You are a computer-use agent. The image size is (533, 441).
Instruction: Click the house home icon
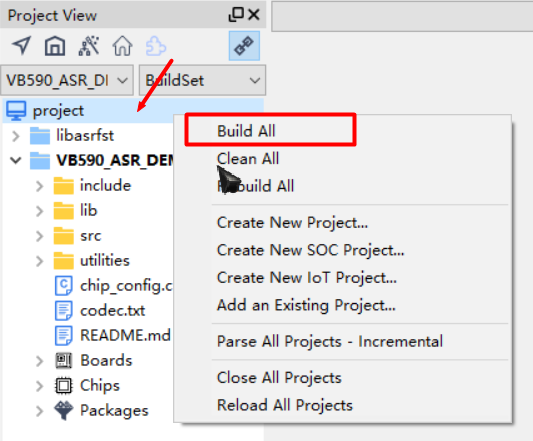click(122, 46)
